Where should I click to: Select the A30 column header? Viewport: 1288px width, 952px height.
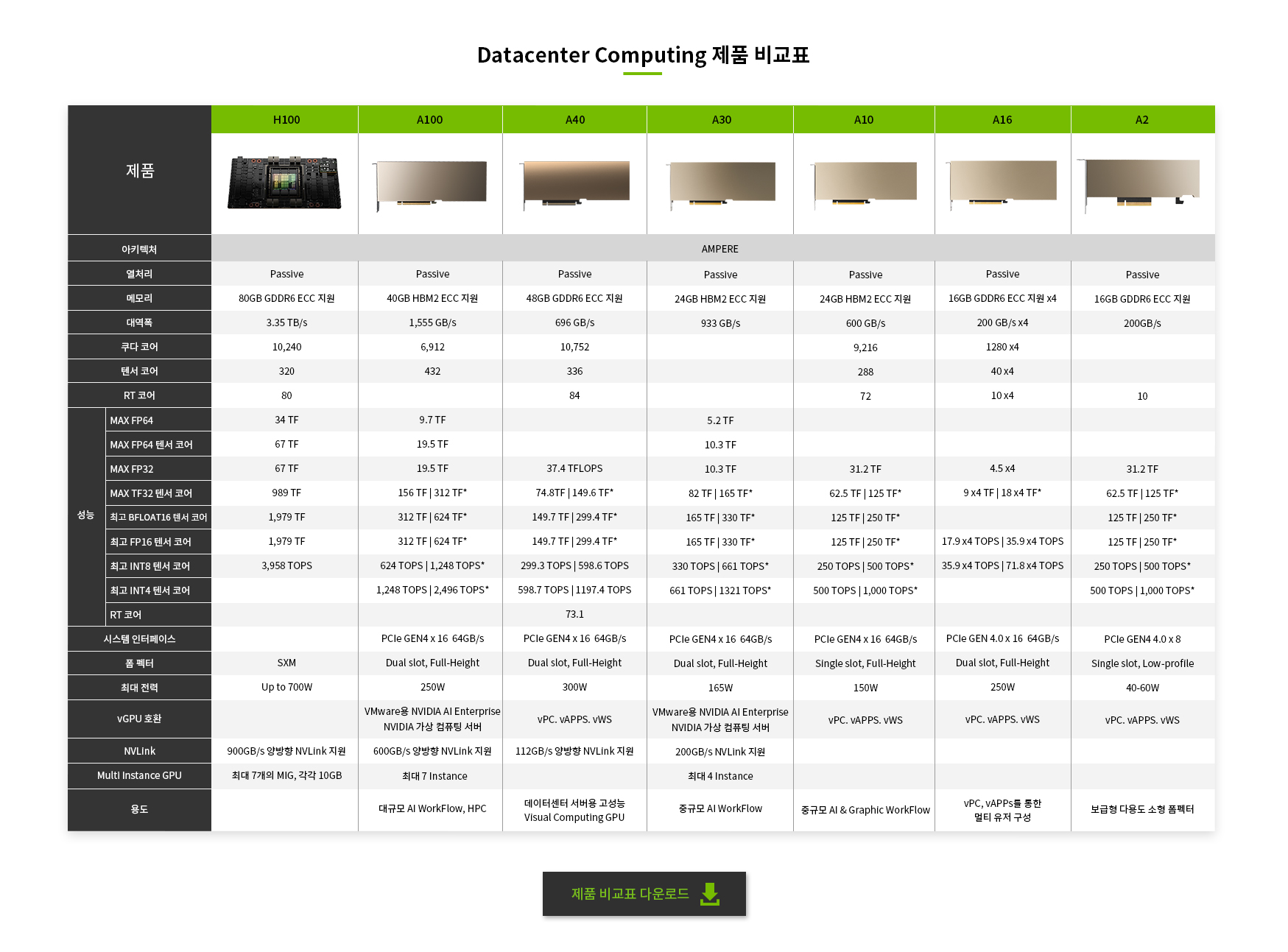721,119
